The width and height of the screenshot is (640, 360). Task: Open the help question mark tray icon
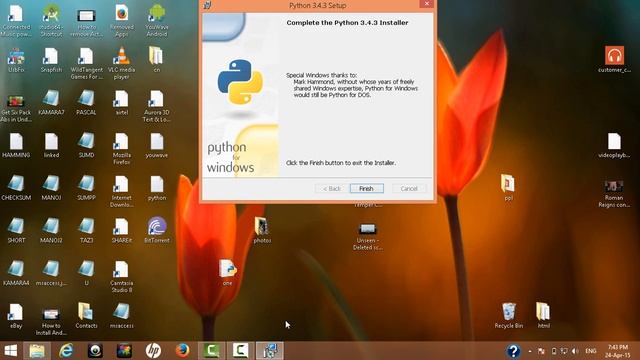click(x=513, y=351)
